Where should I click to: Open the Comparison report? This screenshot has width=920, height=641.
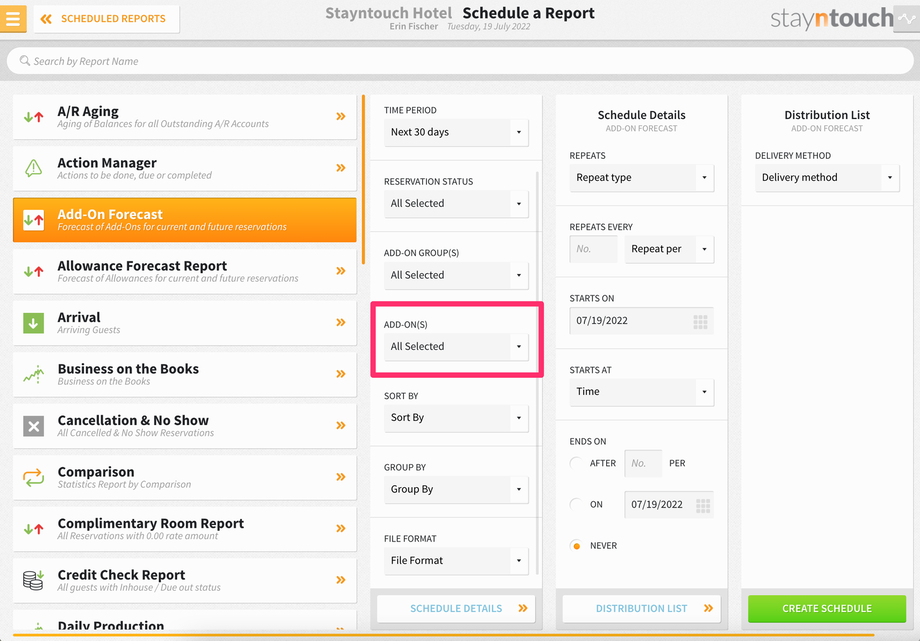[184, 477]
